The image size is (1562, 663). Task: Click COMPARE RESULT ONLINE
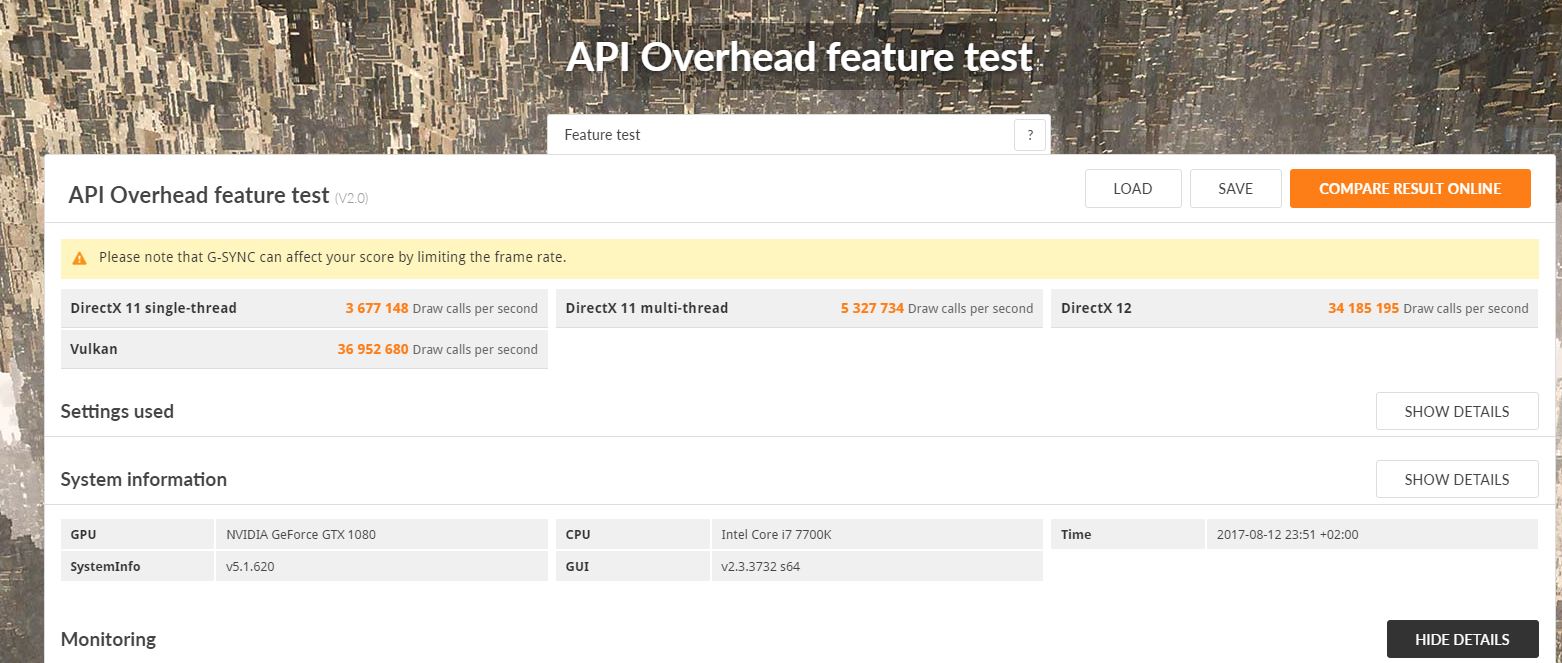pyautogui.click(x=1409, y=189)
